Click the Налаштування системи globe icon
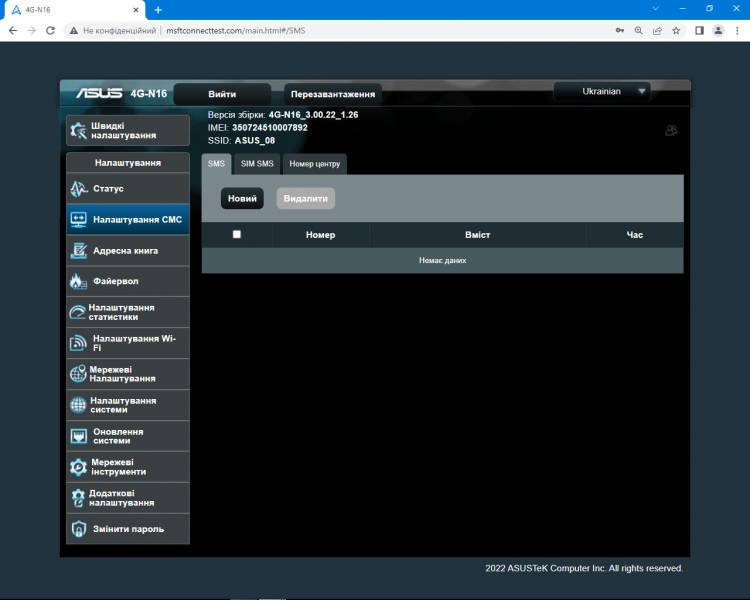This screenshot has height=600, width=750. click(x=78, y=405)
